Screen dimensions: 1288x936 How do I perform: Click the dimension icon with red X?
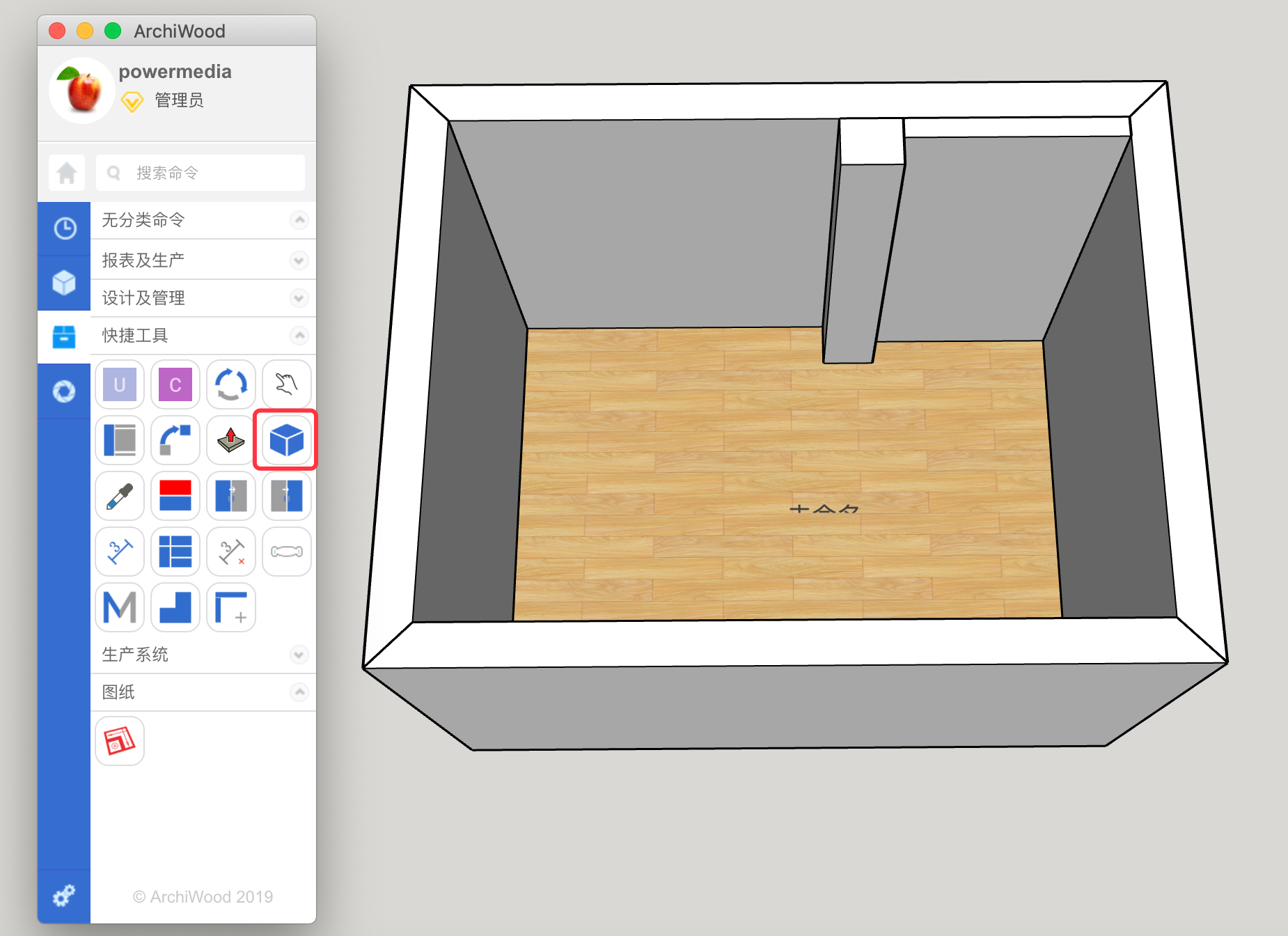pos(231,552)
